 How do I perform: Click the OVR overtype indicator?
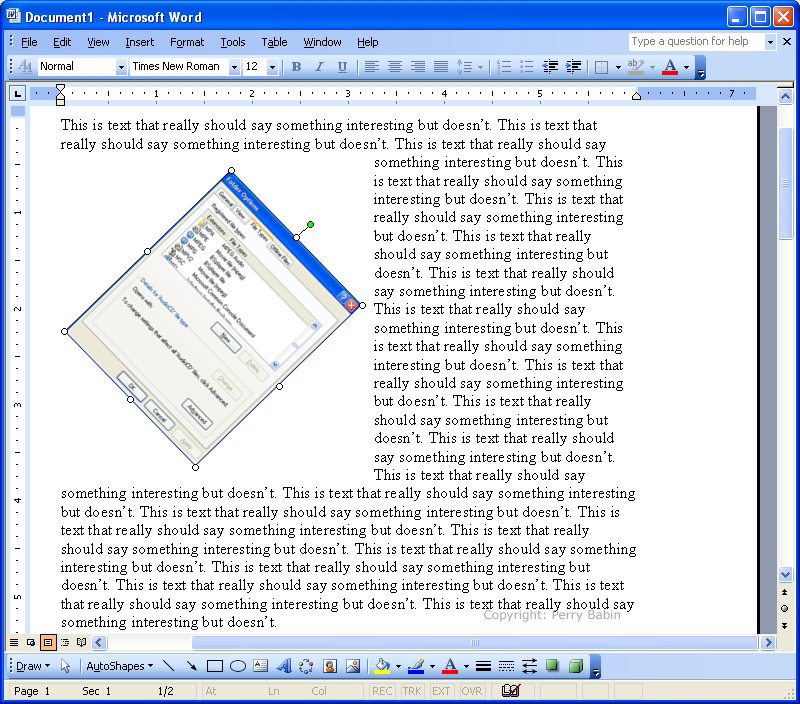(x=471, y=691)
